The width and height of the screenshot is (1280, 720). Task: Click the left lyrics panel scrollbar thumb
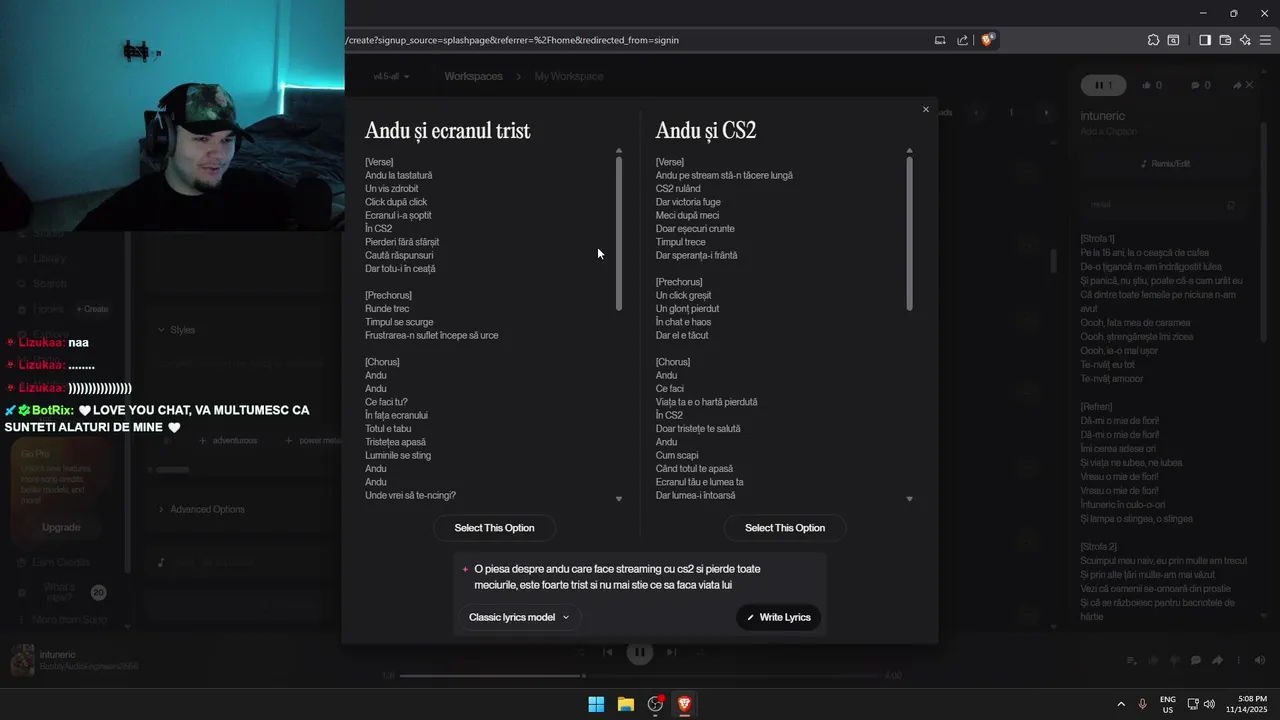click(619, 232)
